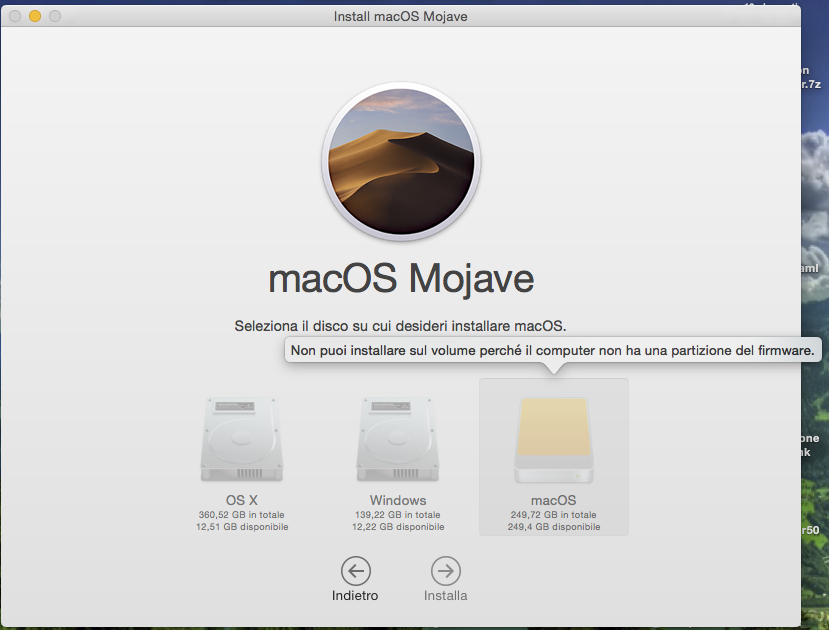Select the Windows hard disk icon
Screen dimensions: 829x630
[398, 440]
